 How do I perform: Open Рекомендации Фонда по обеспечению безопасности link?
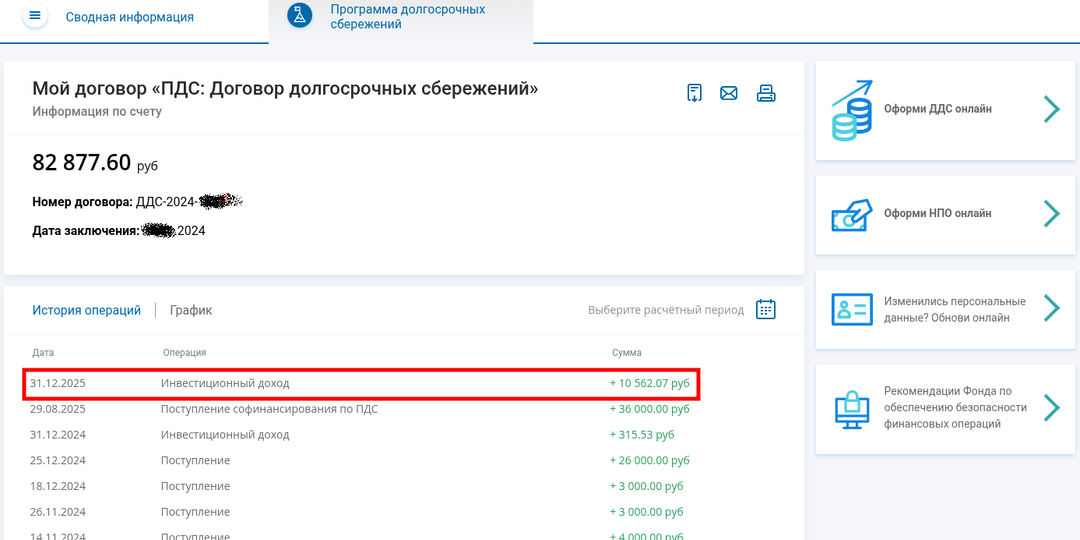pyautogui.click(x=945, y=408)
